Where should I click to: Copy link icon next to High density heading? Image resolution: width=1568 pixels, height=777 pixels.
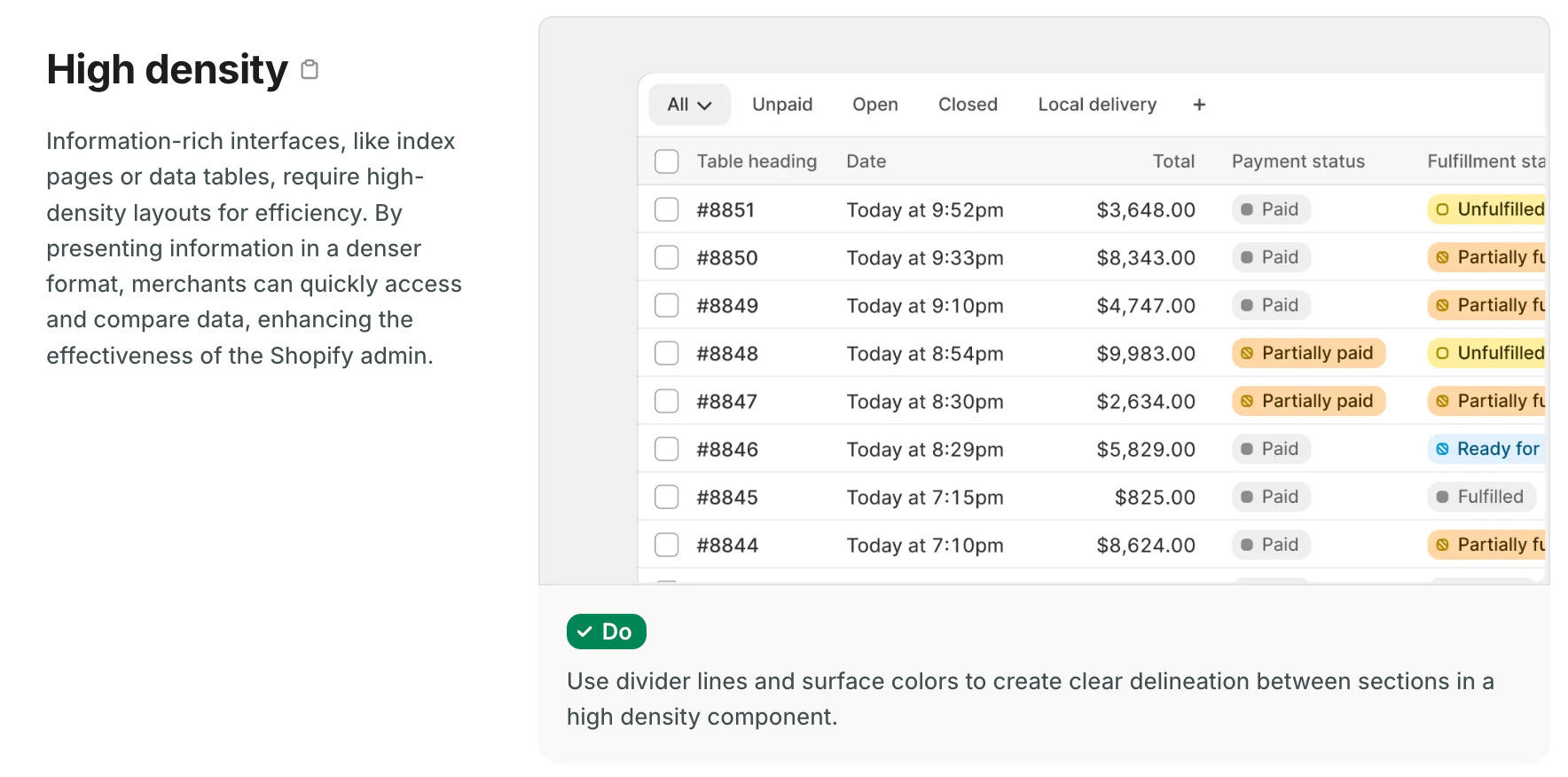(310, 69)
